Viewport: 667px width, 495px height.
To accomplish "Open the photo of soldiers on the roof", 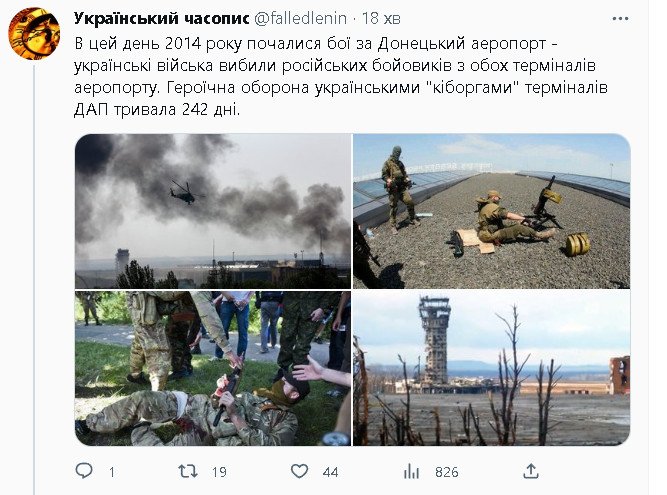I will [492, 211].
